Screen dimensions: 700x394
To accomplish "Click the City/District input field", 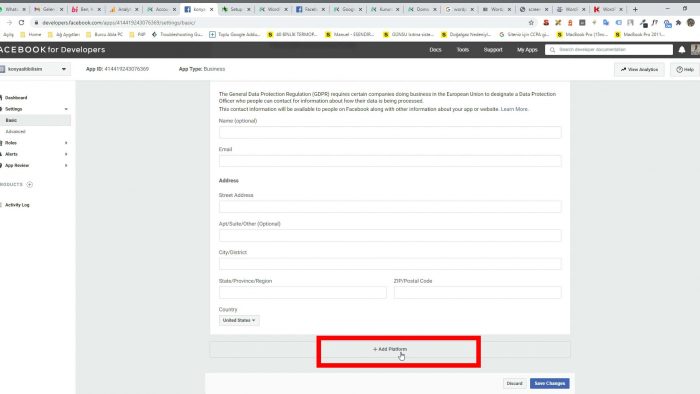I will pos(390,264).
